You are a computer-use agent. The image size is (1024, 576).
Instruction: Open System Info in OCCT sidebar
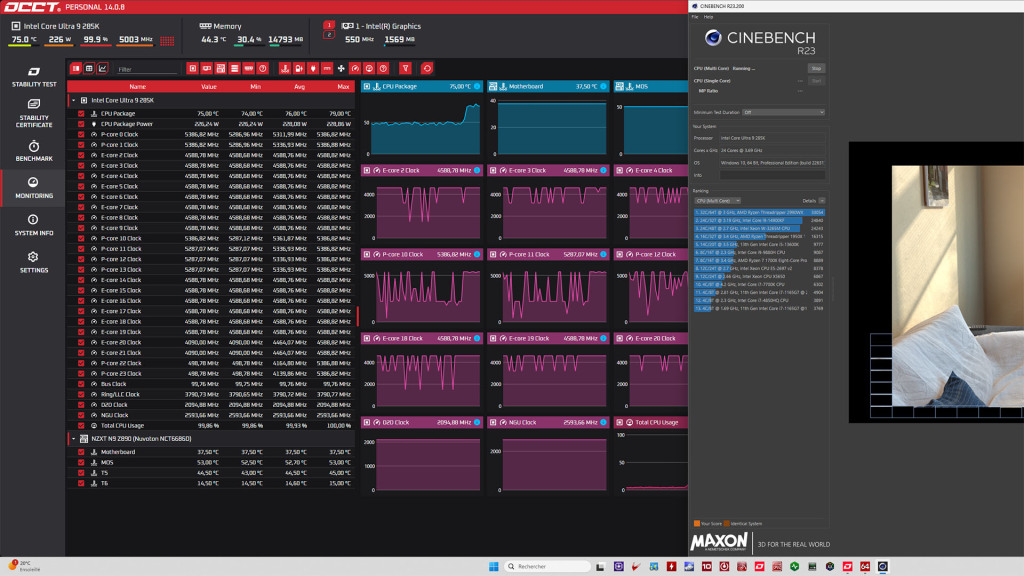(x=34, y=225)
